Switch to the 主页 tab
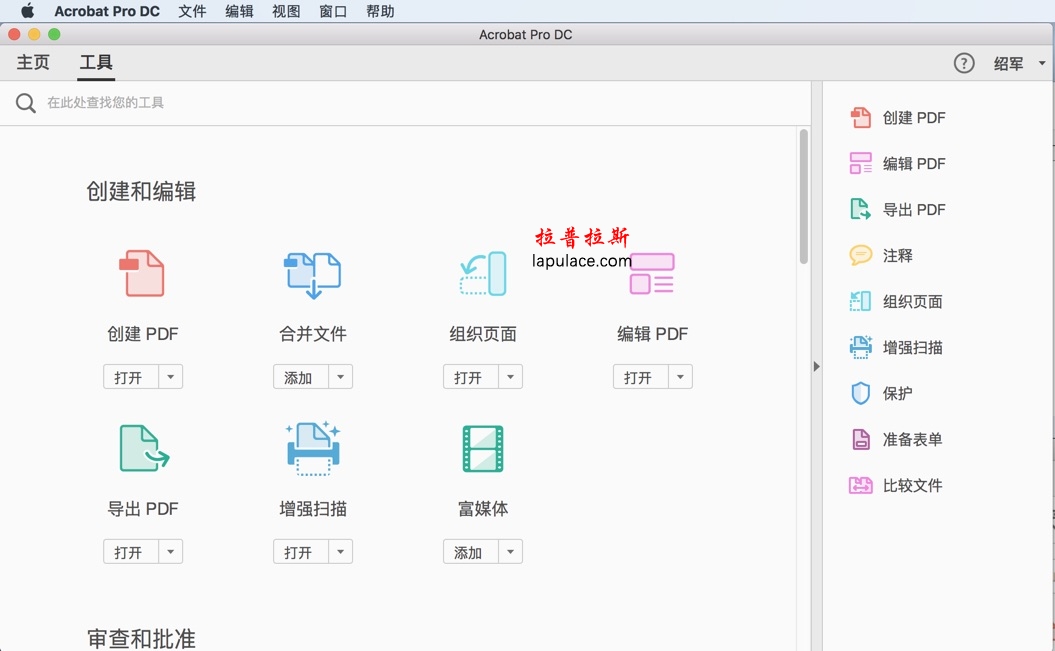Image resolution: width=1055 pixels, height=651 pixels. (33, 63)
